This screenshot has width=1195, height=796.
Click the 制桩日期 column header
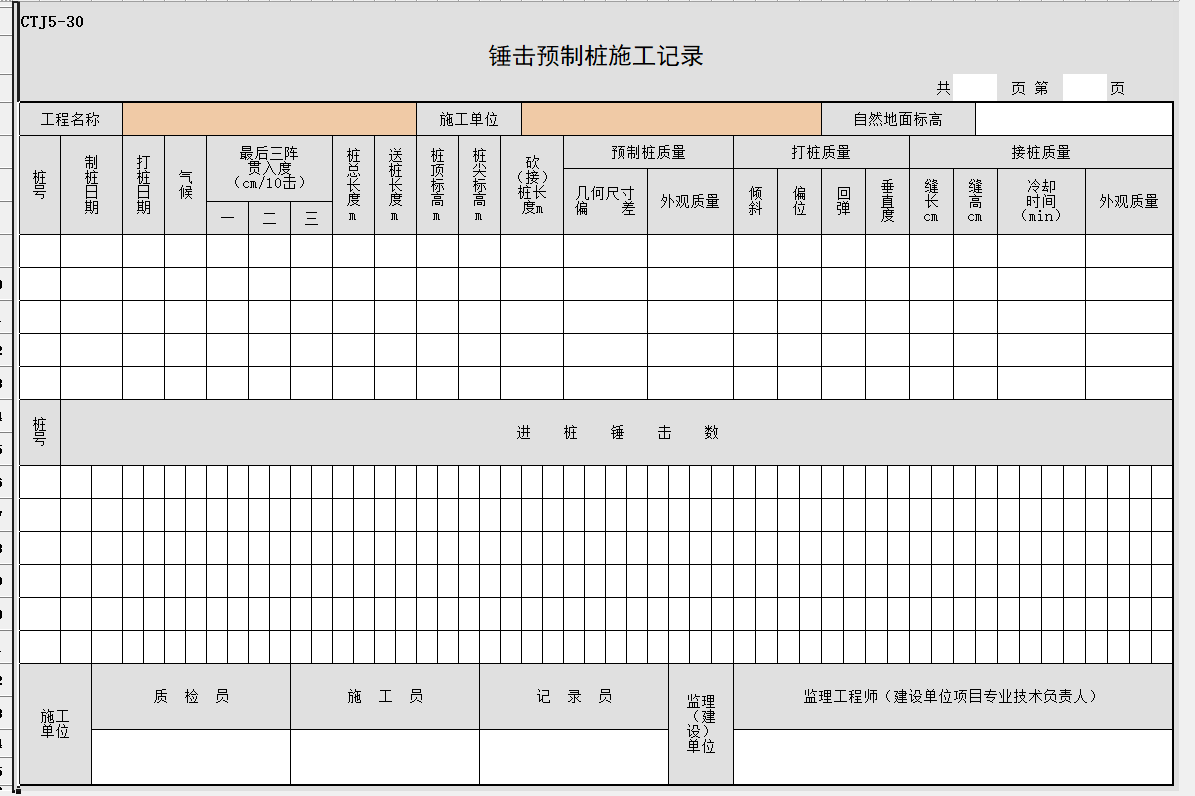click(91, 185)
